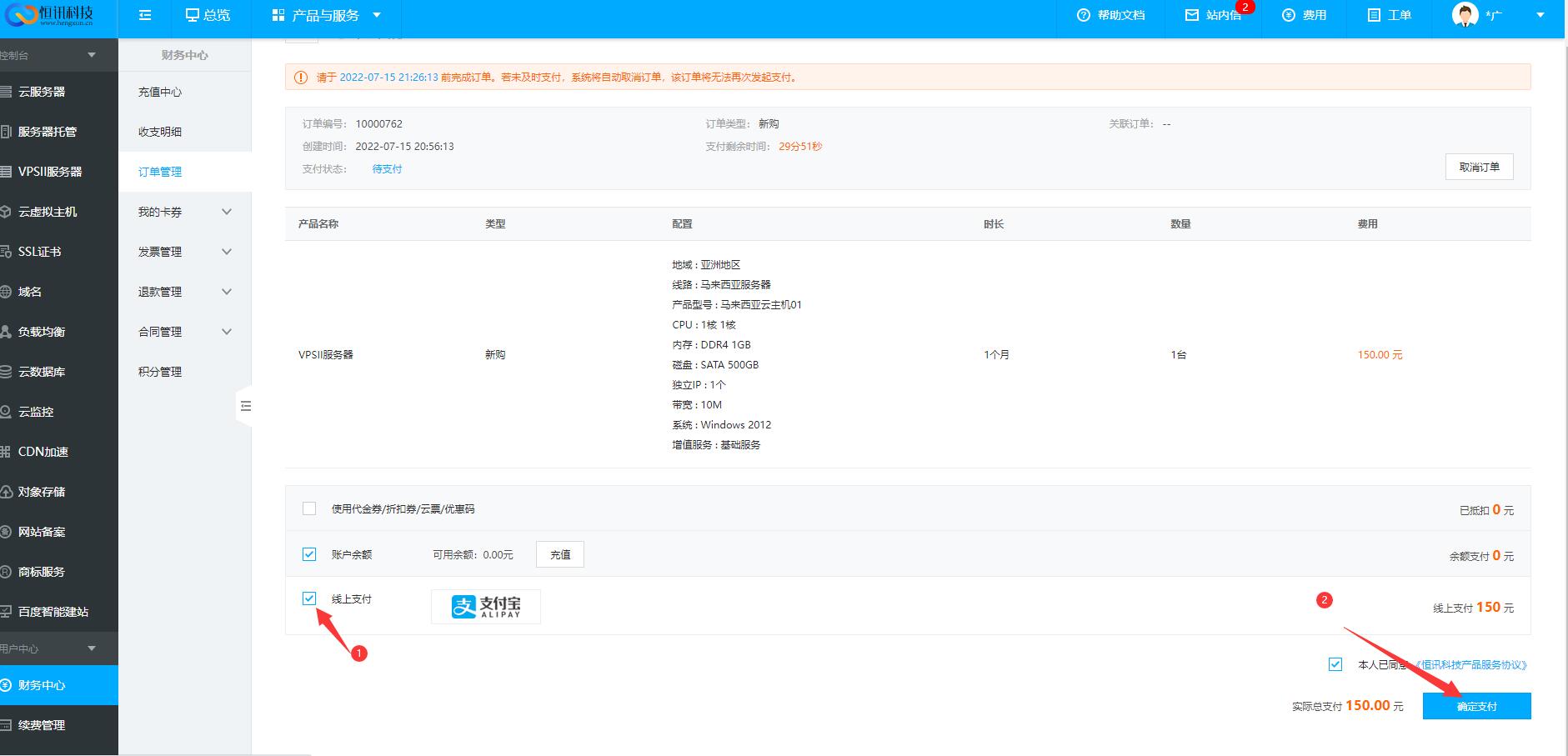
Task: Click the sidebar collapse handle icon
Action: click(245, 406)
